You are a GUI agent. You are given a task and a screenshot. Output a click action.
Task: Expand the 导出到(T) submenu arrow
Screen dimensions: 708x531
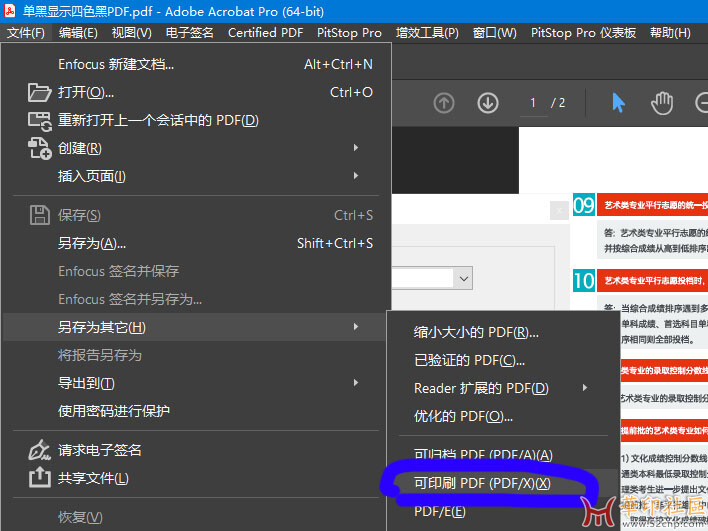tap(356, 383)
